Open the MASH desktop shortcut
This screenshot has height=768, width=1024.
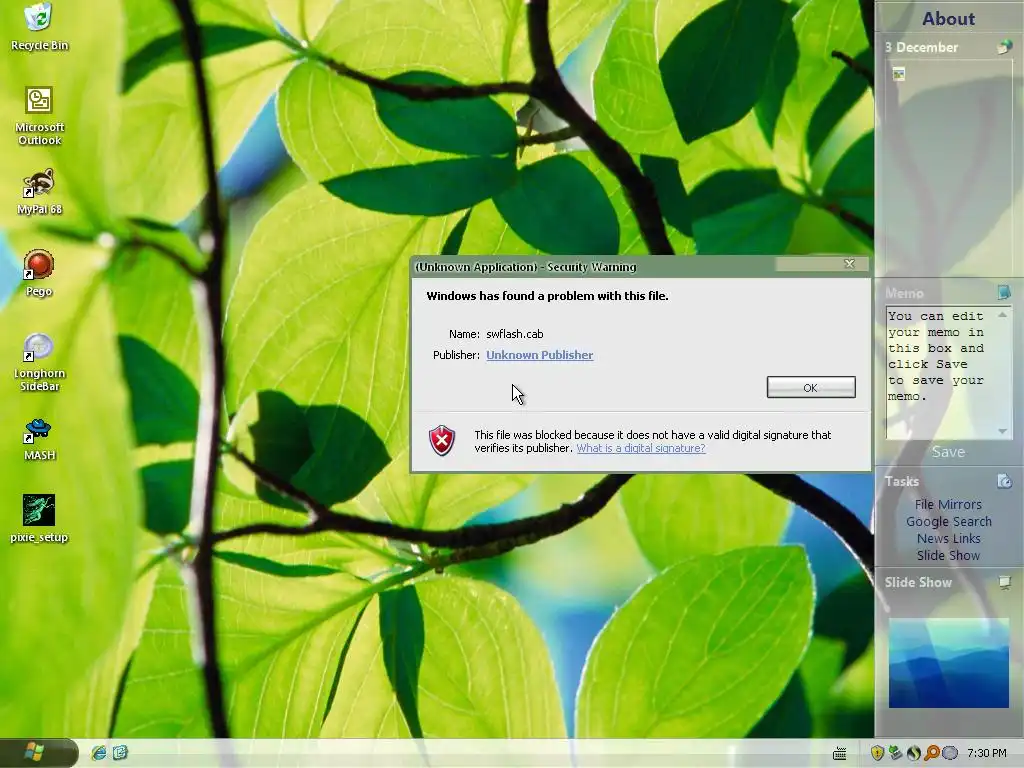pos(39,439)
